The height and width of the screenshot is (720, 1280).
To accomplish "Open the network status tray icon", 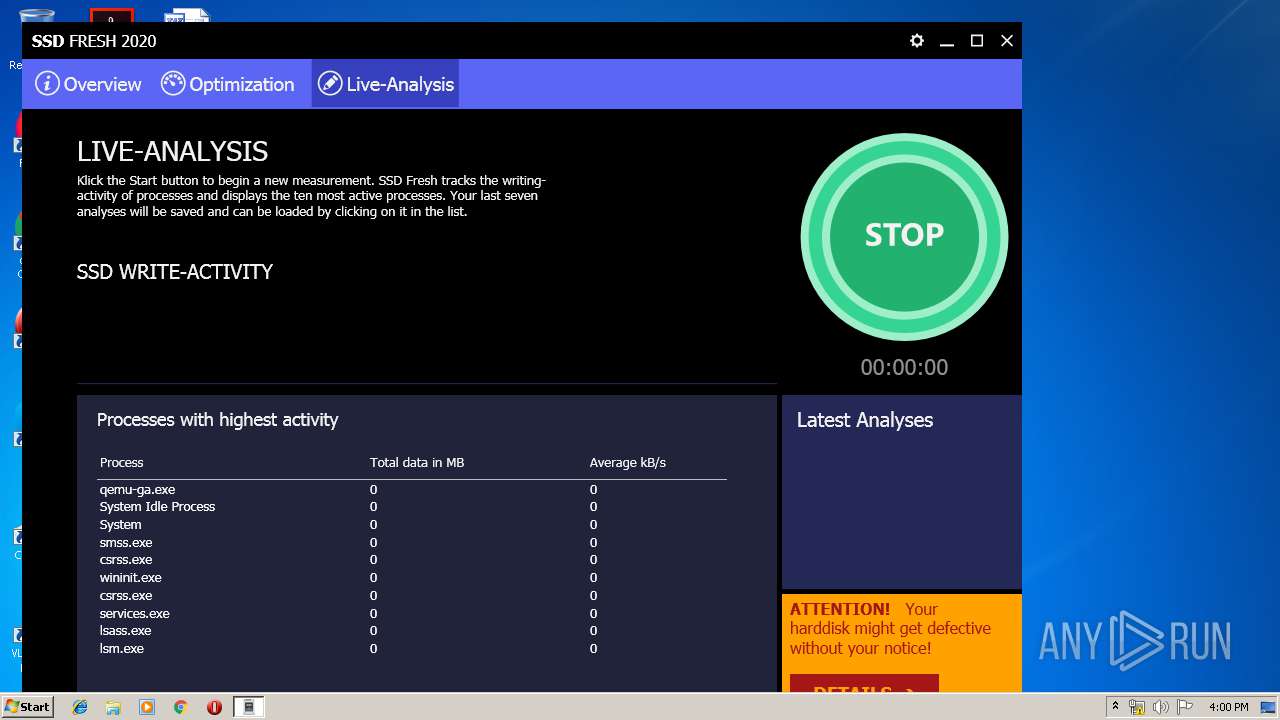I will [x=1137, y=707].
